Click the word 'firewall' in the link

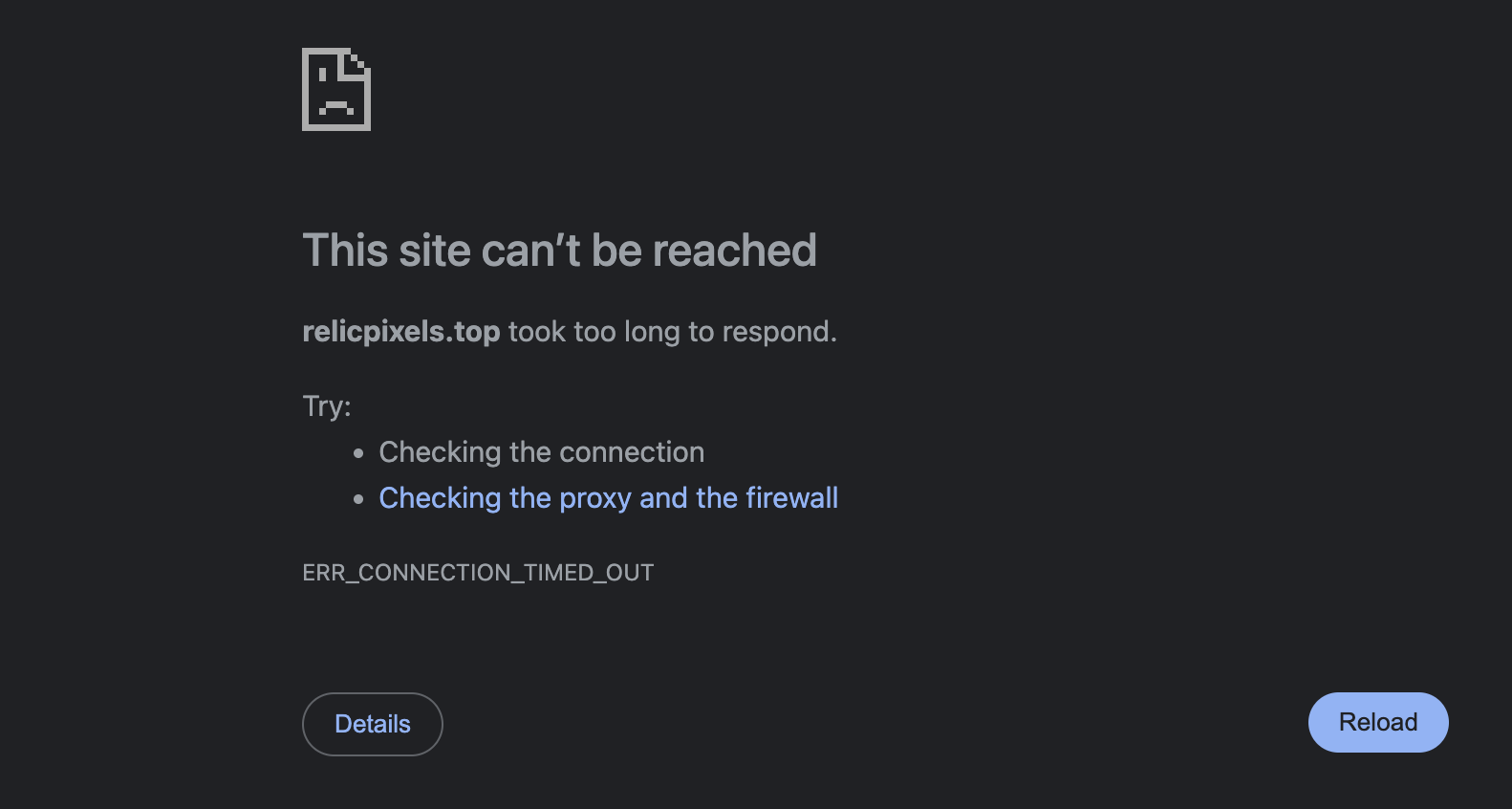[791, 498]
